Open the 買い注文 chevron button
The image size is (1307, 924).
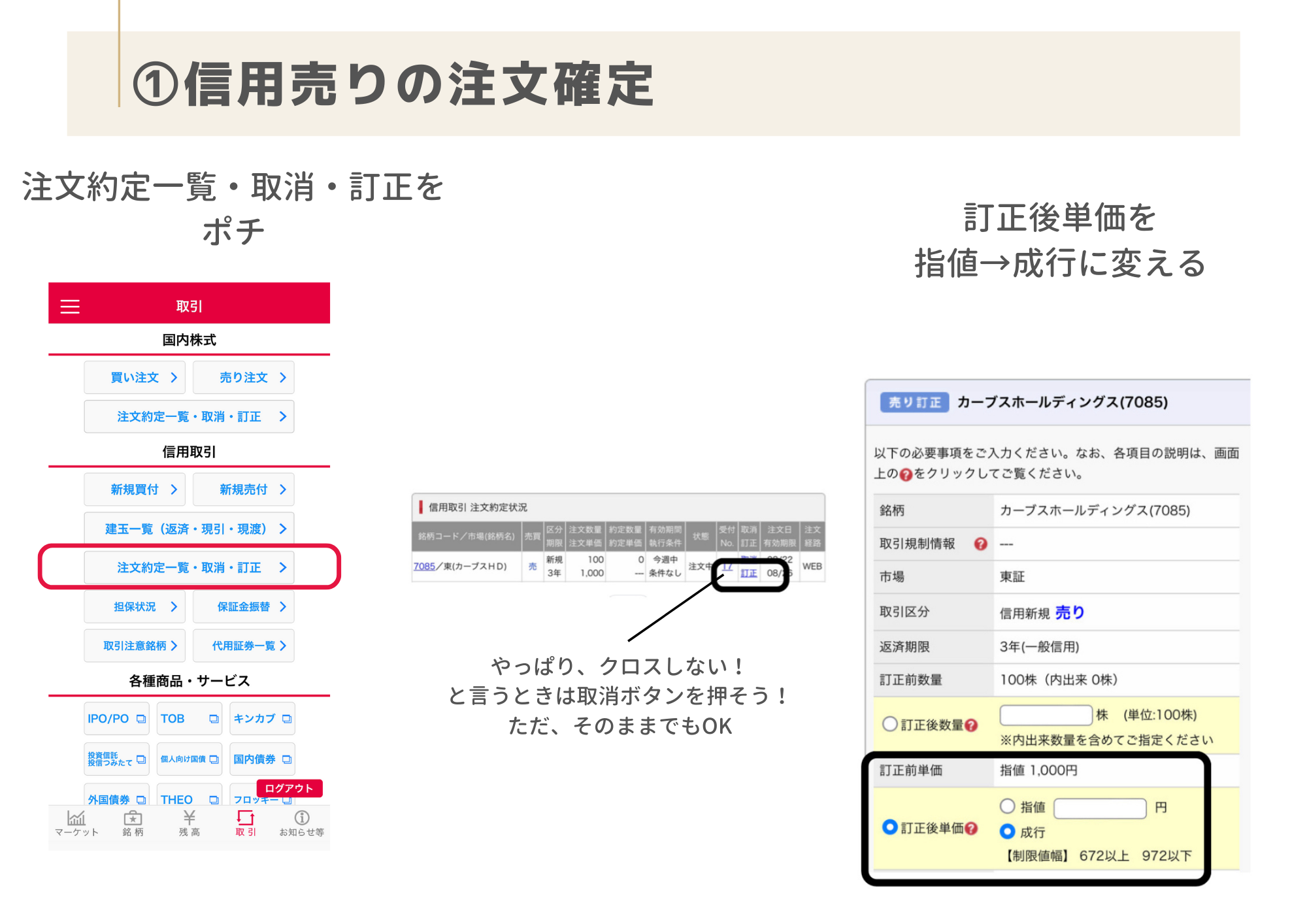(135, 378)
